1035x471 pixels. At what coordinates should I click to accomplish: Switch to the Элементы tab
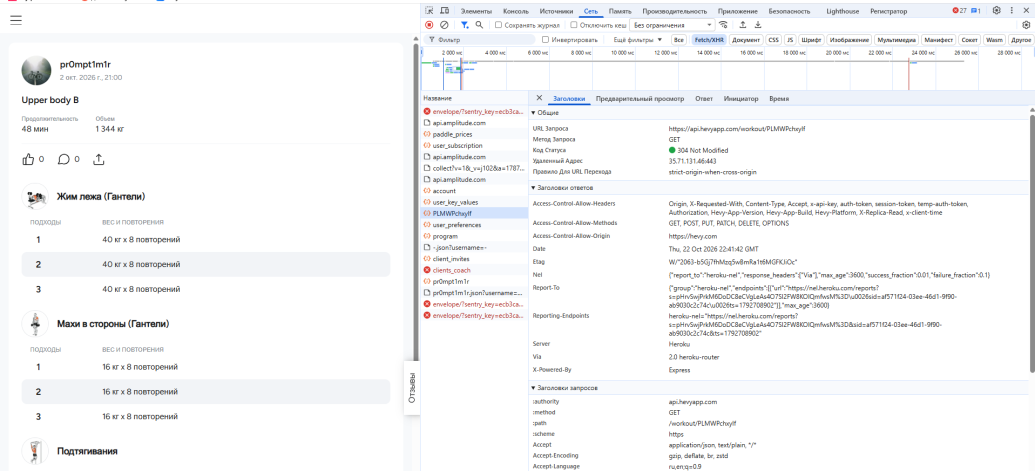coord(476,11)
